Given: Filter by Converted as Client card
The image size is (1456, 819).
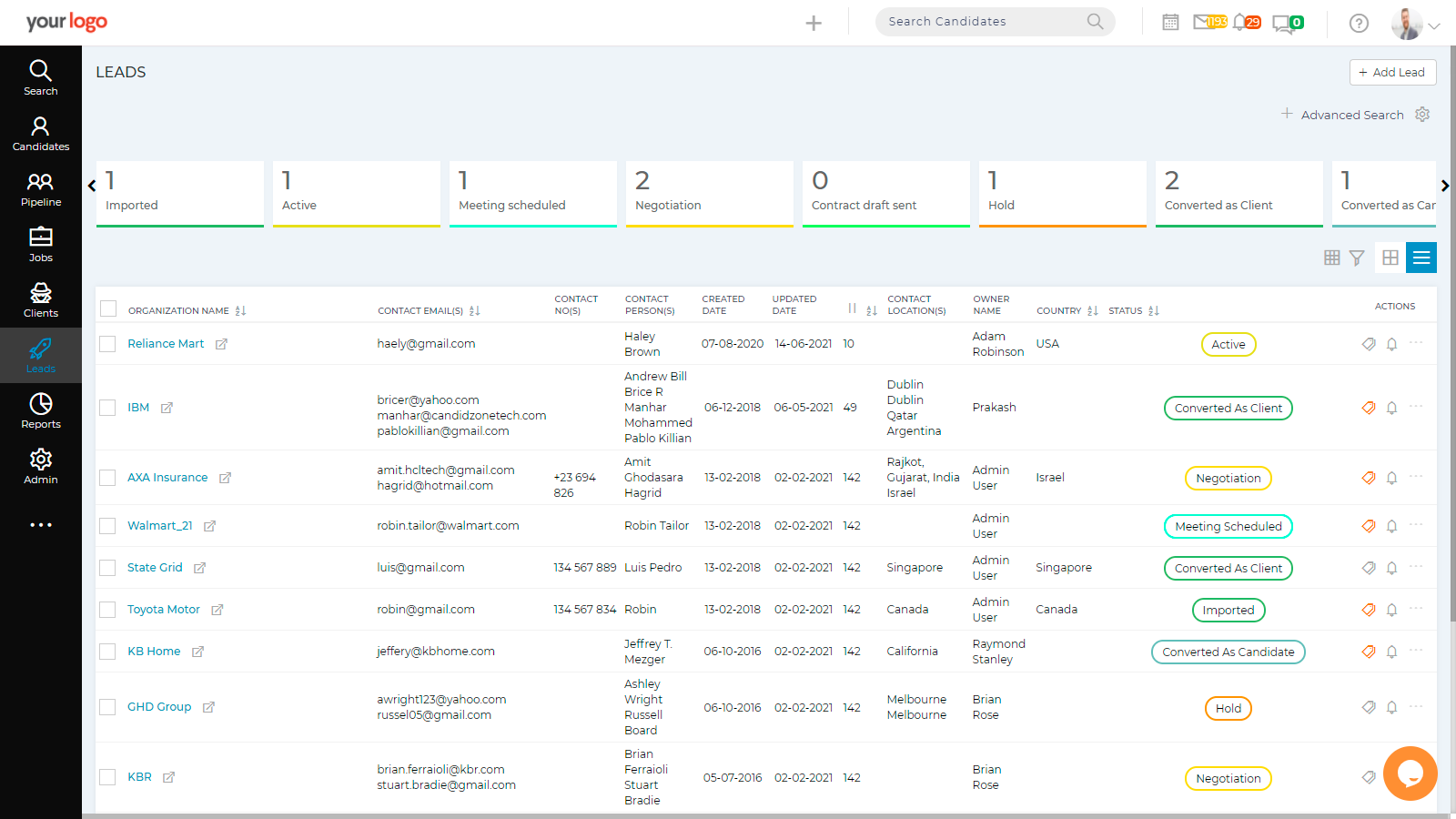Looking at the screenshot, I should coord(1239,194).
